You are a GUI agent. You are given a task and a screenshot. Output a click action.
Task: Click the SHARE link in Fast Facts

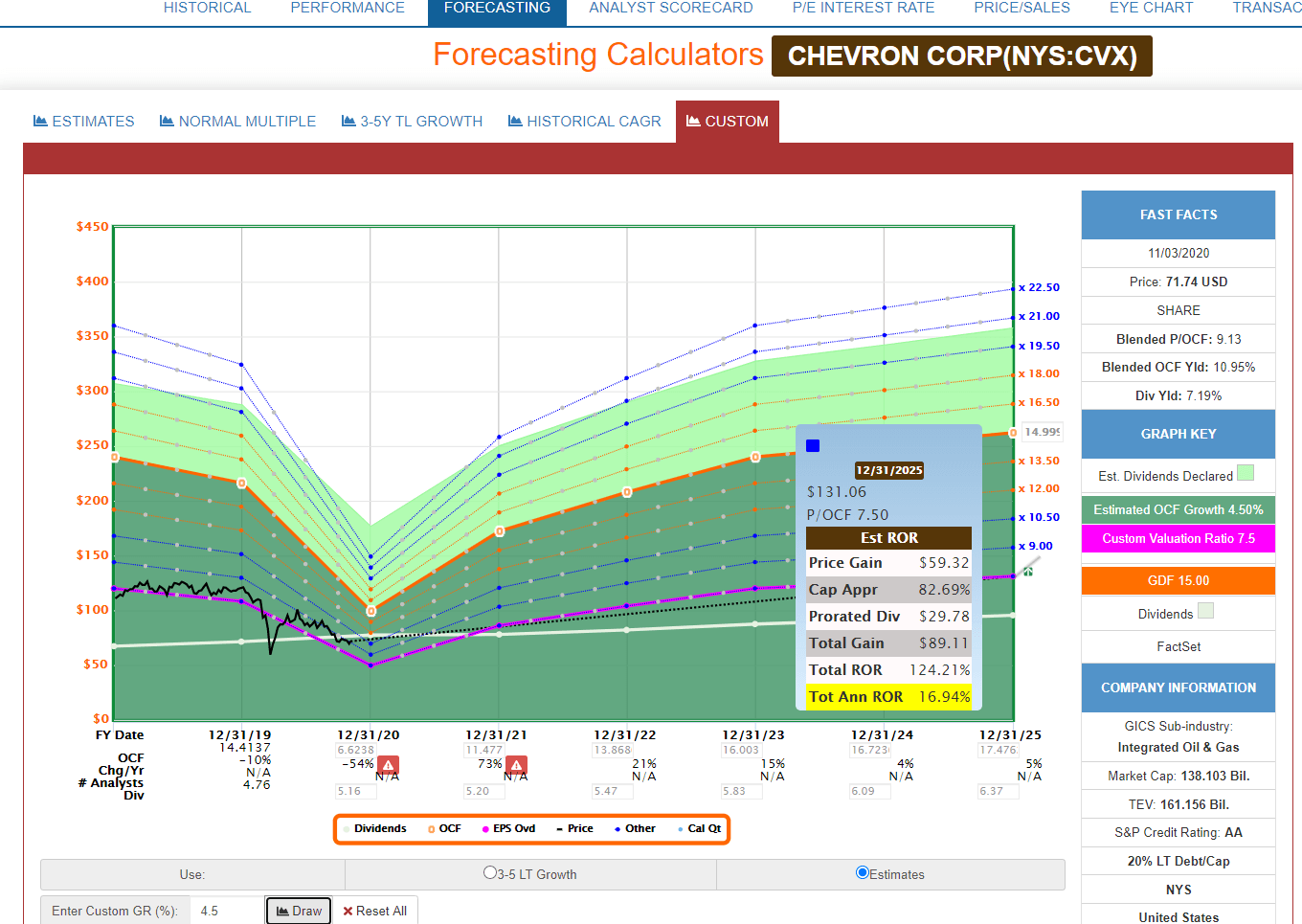click(x=1179, y=310)
